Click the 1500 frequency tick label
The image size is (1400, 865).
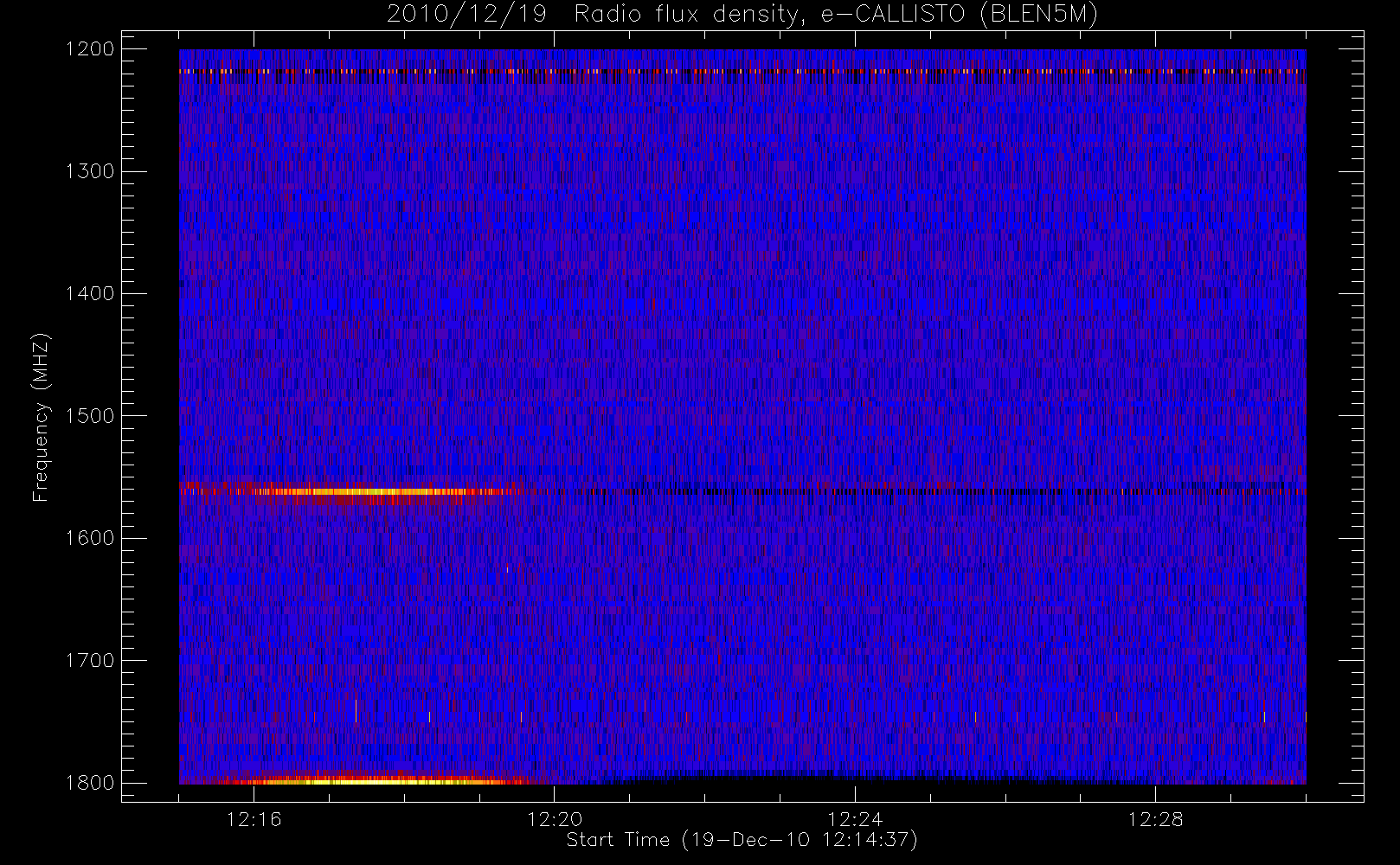coord(90,416)
